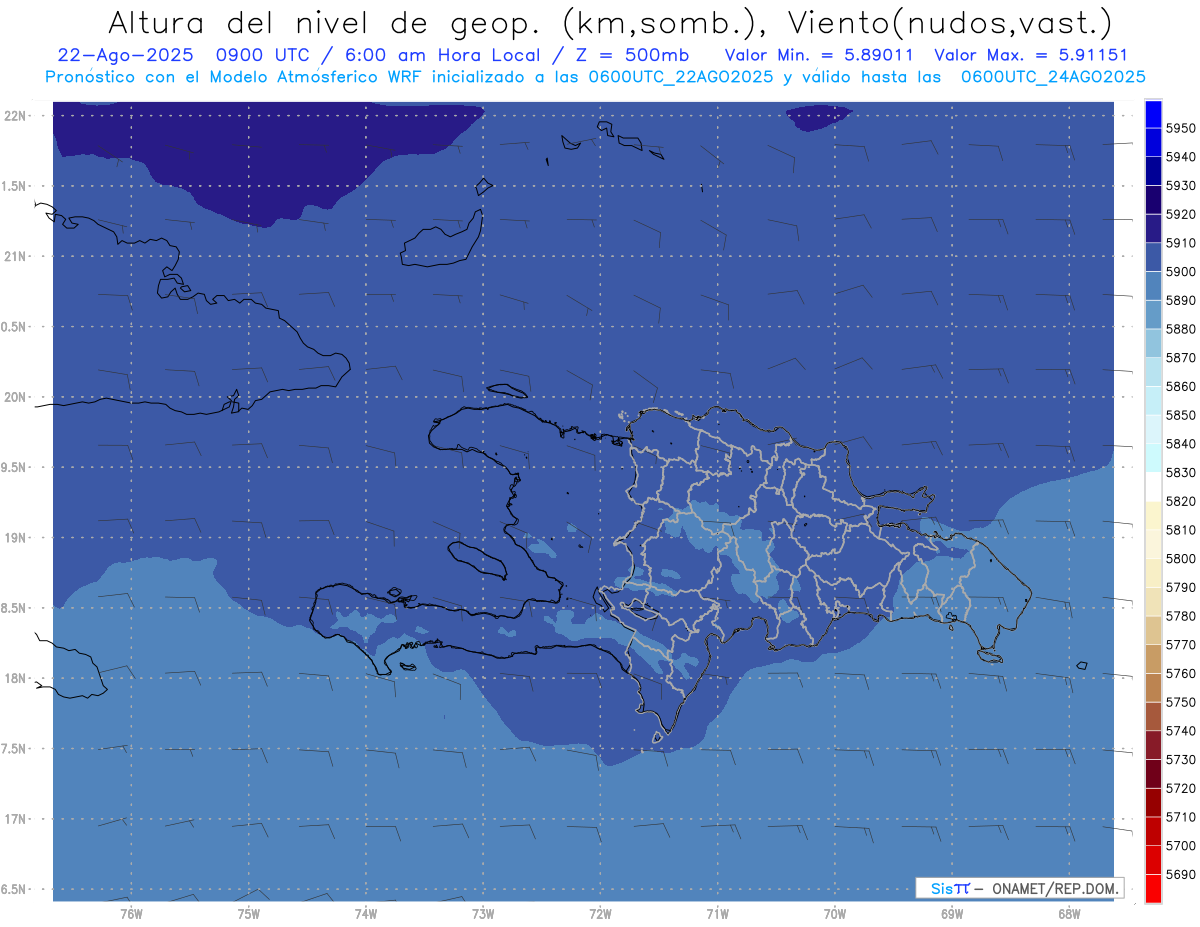Image resolution: width=1200 pixels, height=927 pixels.
Task: Click the colorbar value '5920'
Action: click(x=1181, y=215)
